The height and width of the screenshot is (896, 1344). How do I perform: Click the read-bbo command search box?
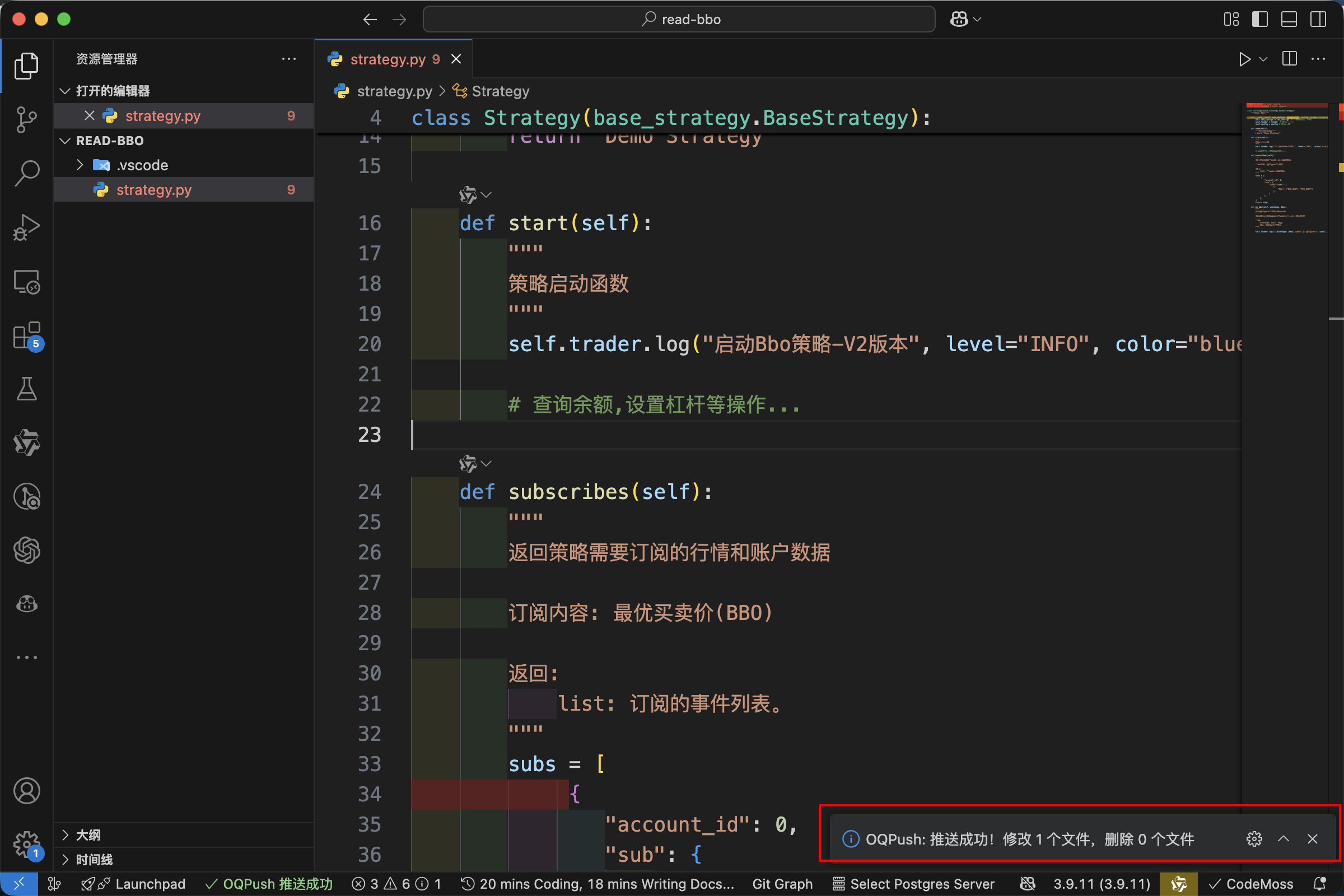point(678,20)
